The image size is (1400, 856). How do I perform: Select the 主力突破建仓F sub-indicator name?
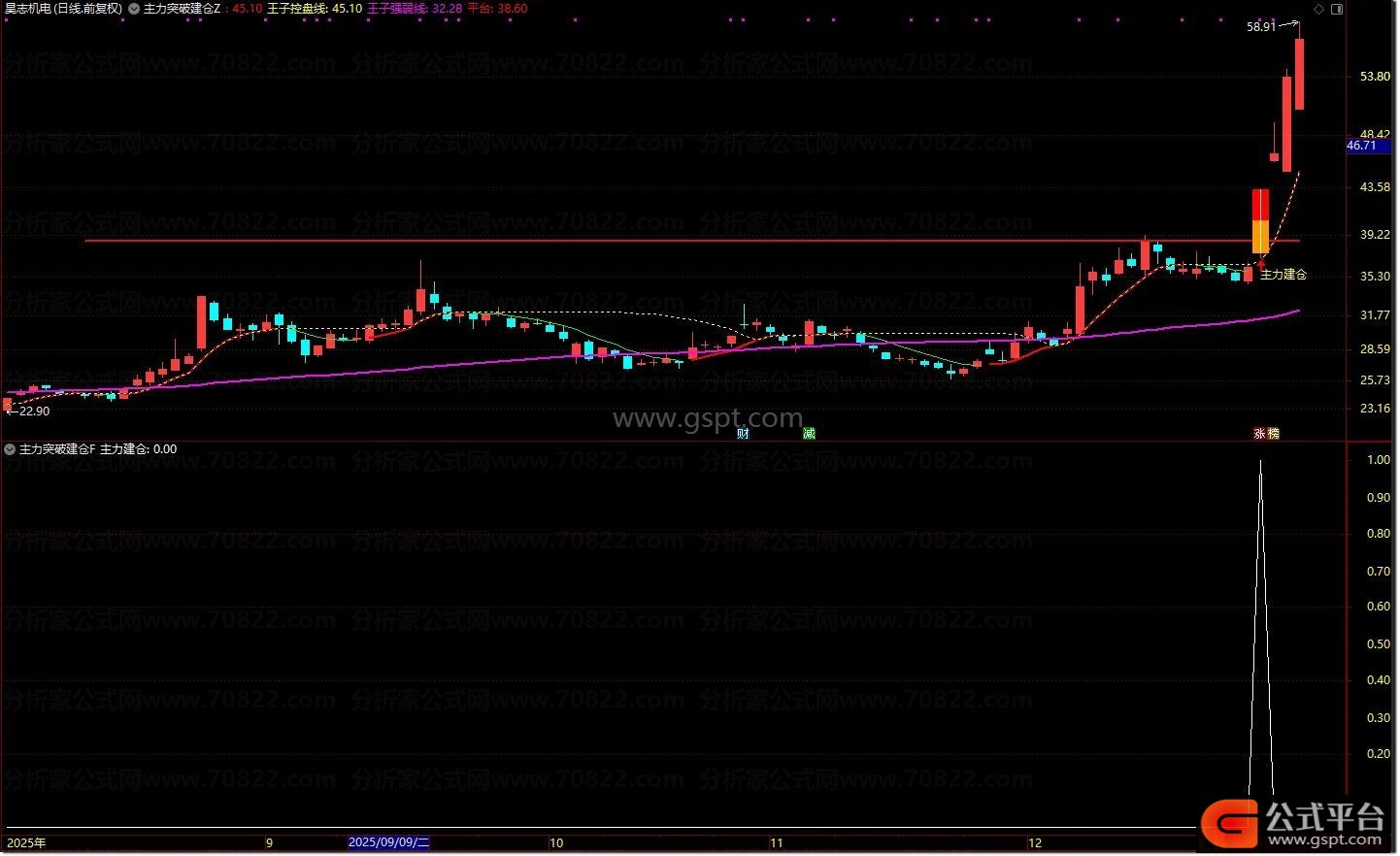(57, 449)
